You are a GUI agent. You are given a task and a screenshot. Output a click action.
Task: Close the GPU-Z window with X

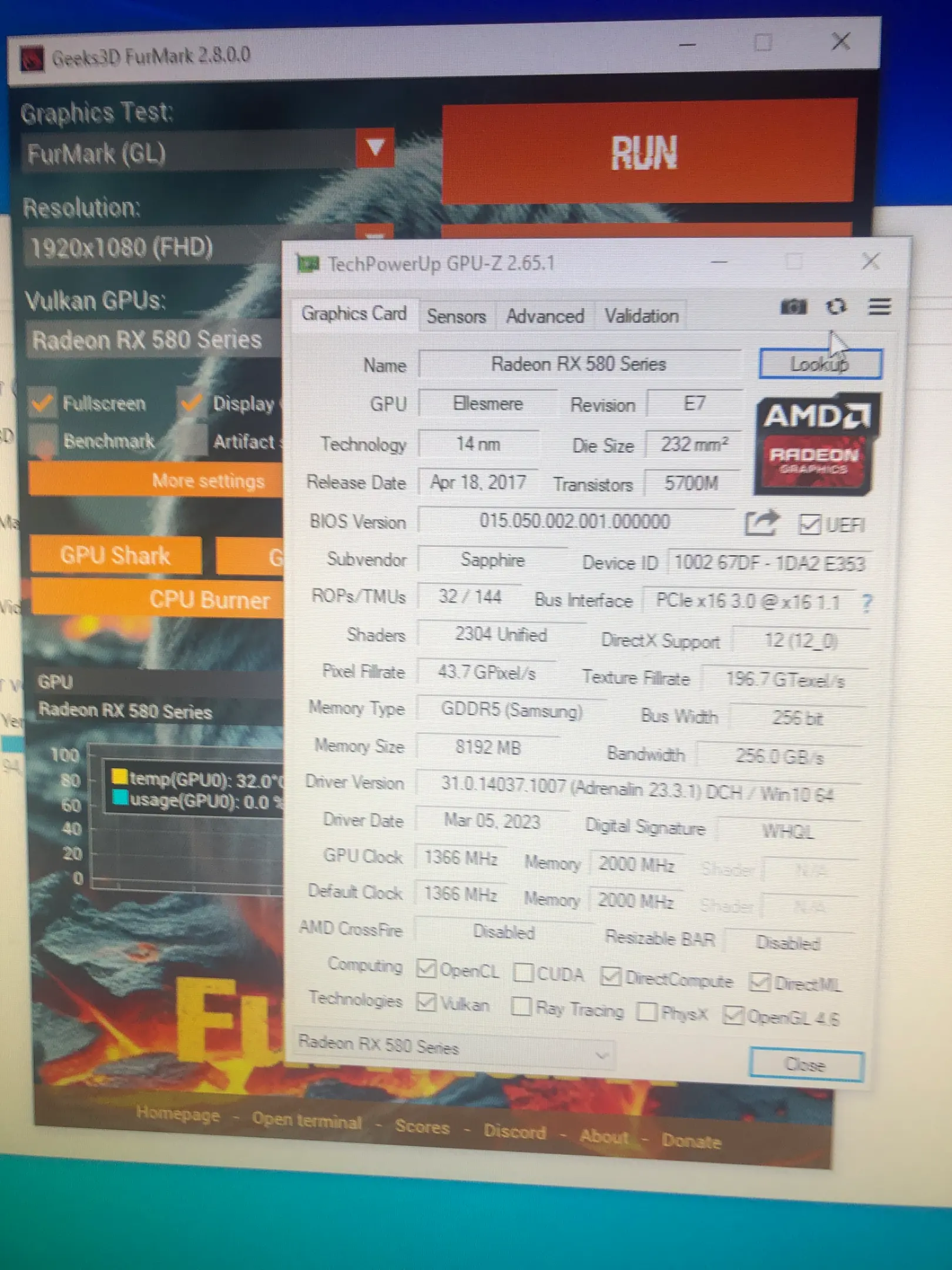click(x=870, y=261)
